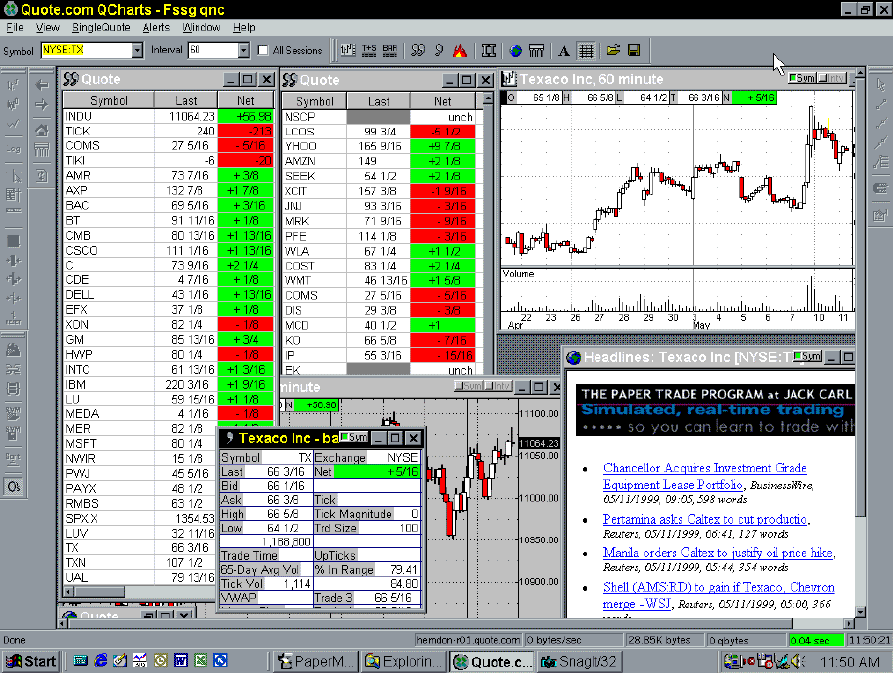Click the Sort icon in left toolbar

[x=13, y=457]
